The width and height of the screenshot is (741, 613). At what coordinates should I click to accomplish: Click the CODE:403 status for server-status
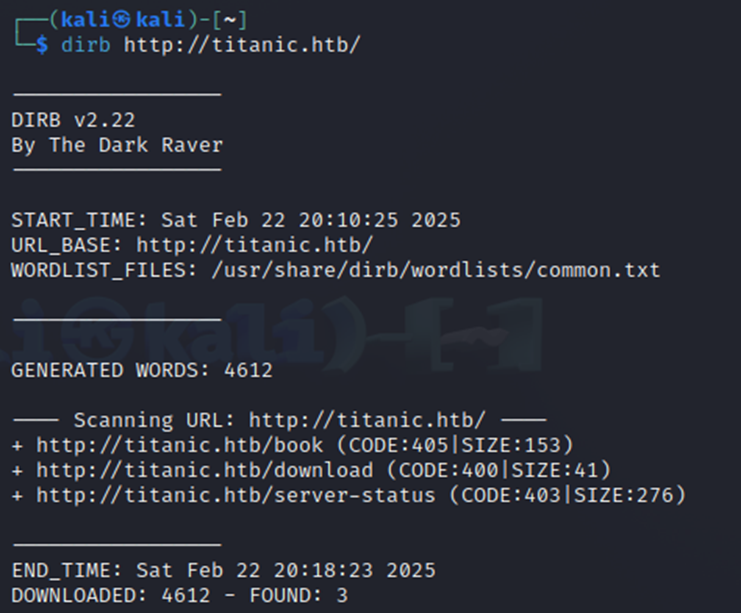[x=511, y=495]
